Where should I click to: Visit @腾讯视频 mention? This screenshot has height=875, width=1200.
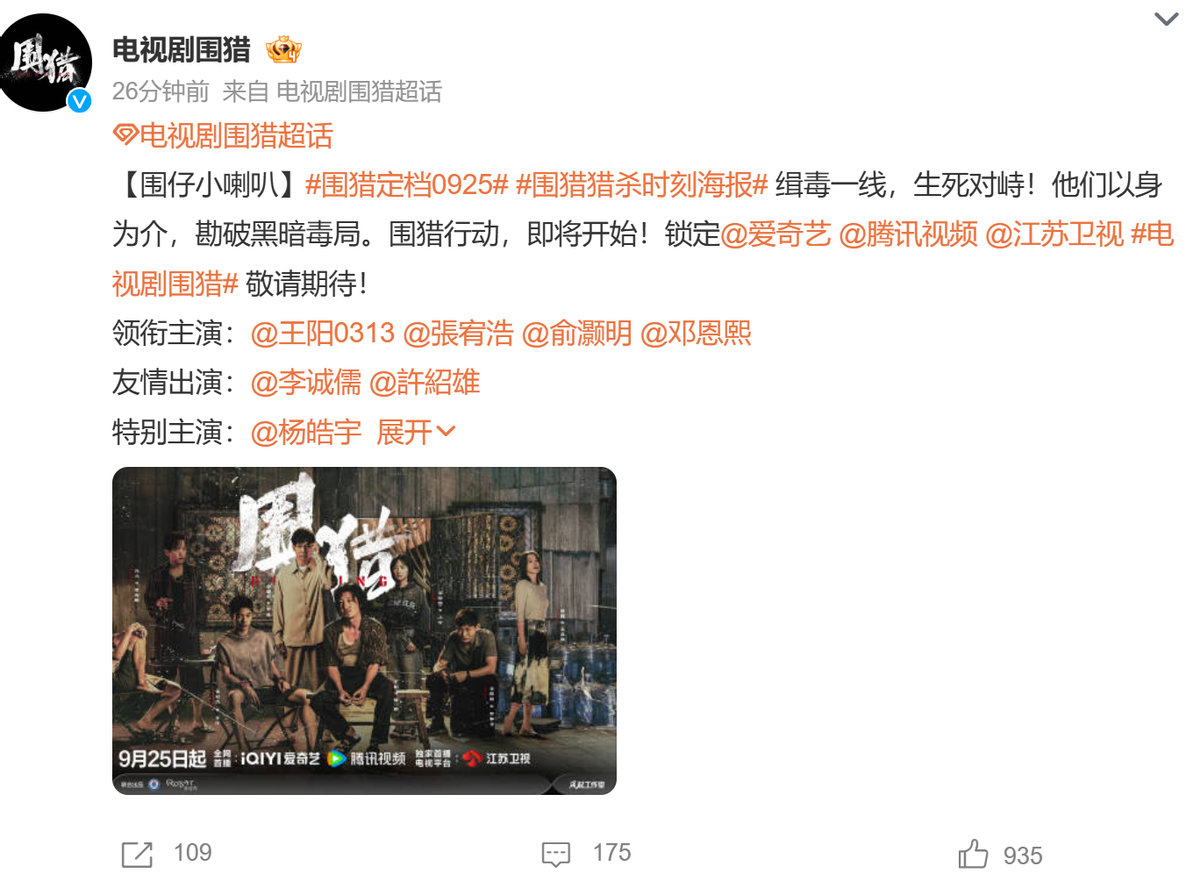coord(908,234)
